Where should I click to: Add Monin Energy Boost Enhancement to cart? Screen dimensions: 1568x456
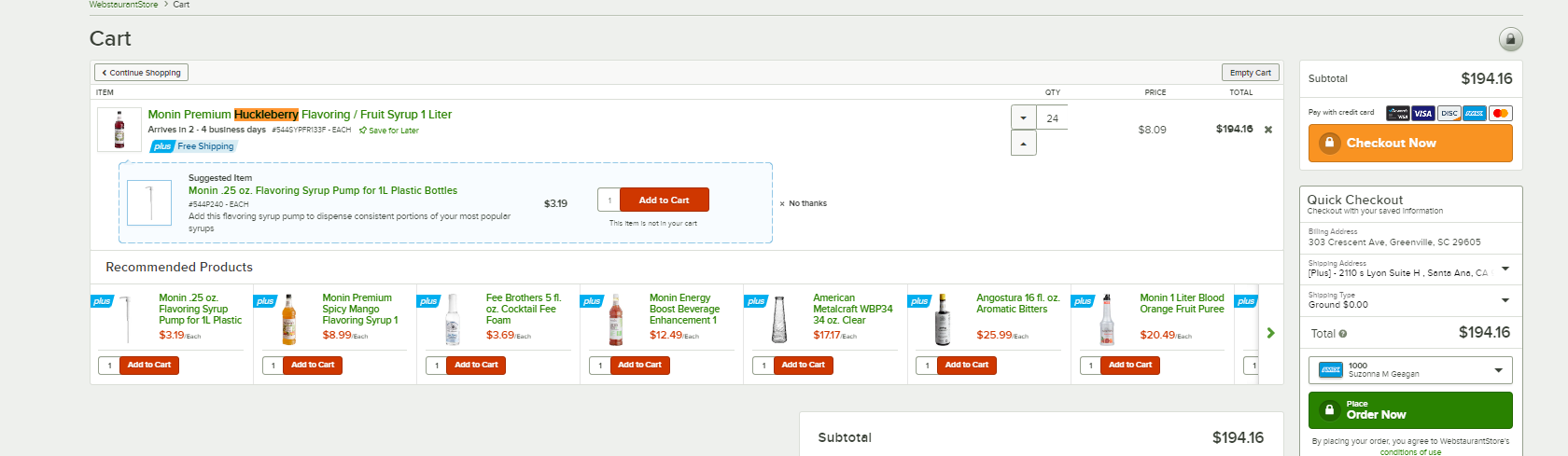coord(639,366)
